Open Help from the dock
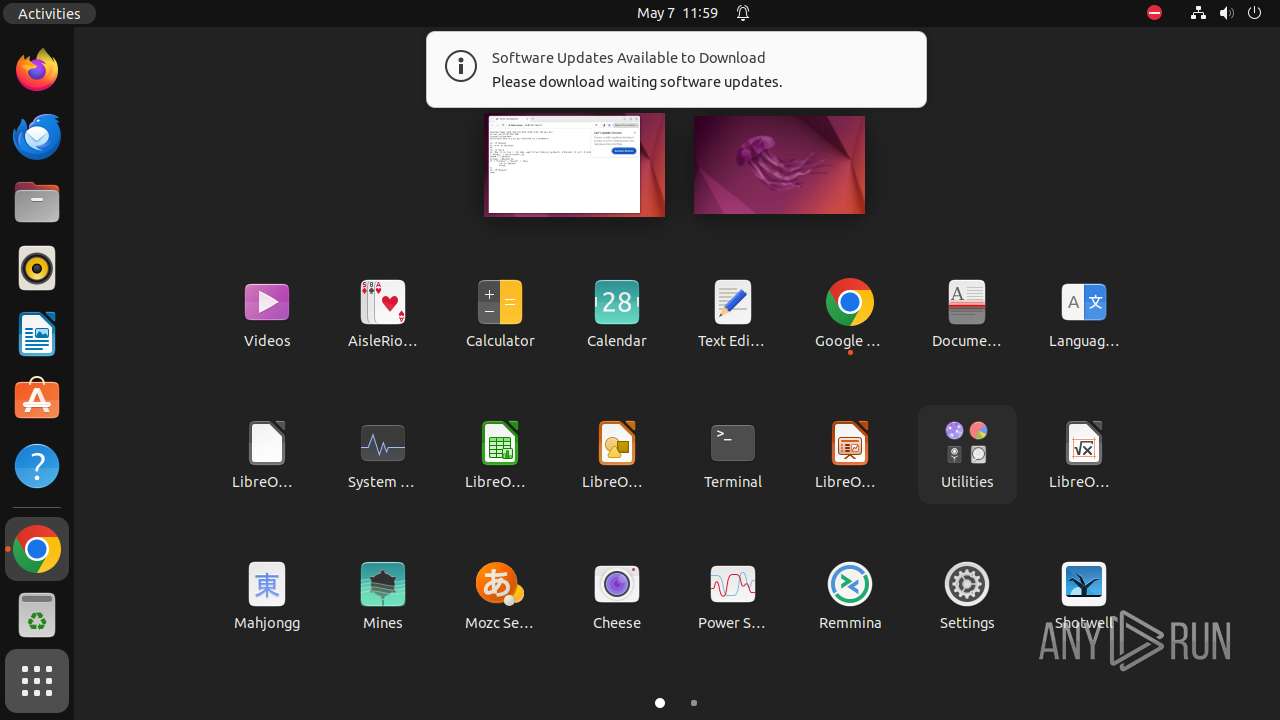Image resolution: width=1280 pixels, height=720 pixels. [x=37, y=466]
